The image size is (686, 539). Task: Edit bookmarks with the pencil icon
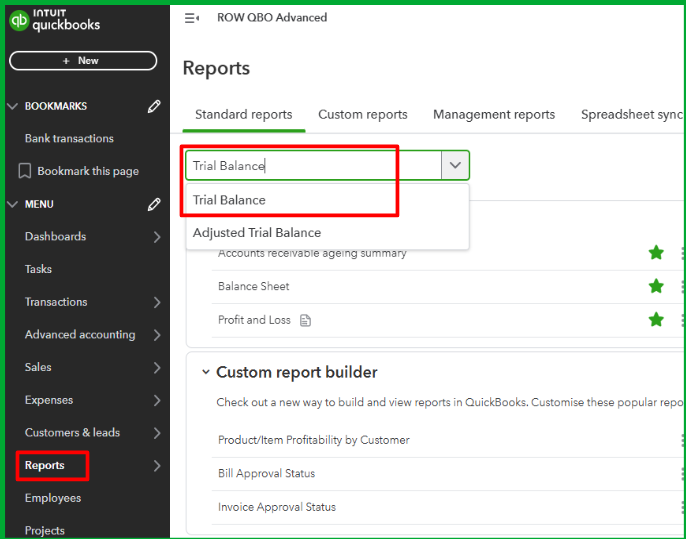coord(154,106)
